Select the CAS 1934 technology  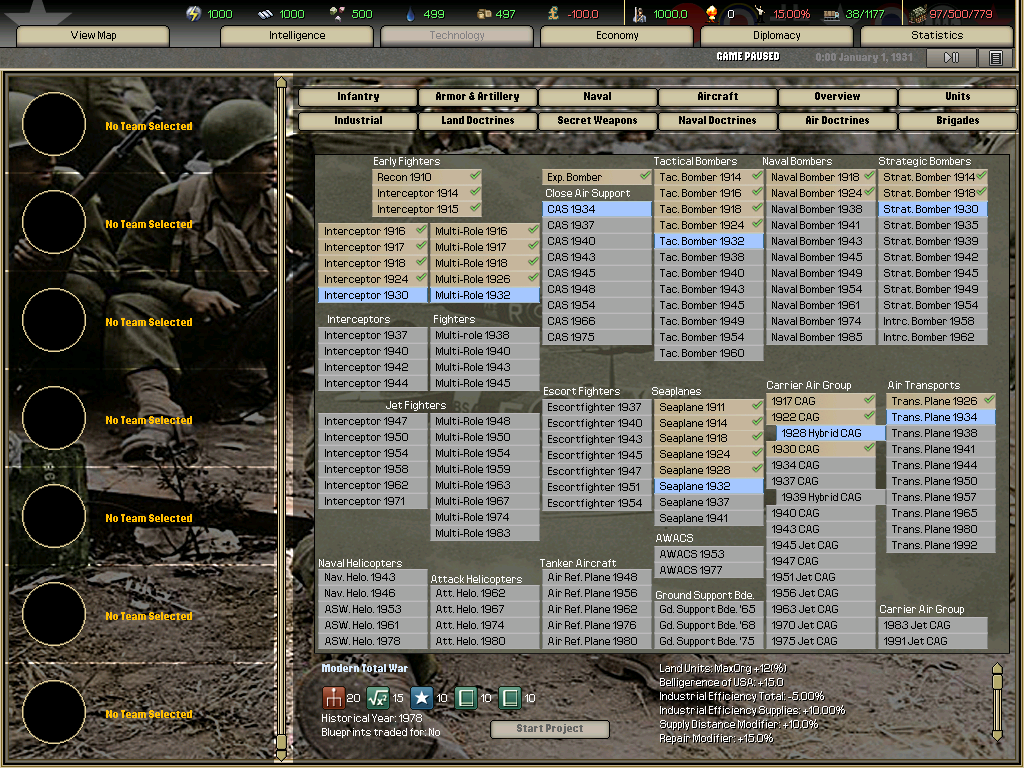pyautogui.click(x=596, y=209)
